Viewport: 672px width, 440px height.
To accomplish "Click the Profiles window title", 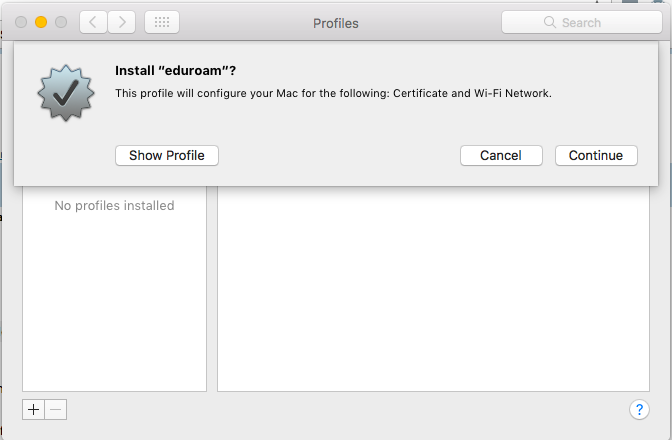I will click(x=336, y=22).
